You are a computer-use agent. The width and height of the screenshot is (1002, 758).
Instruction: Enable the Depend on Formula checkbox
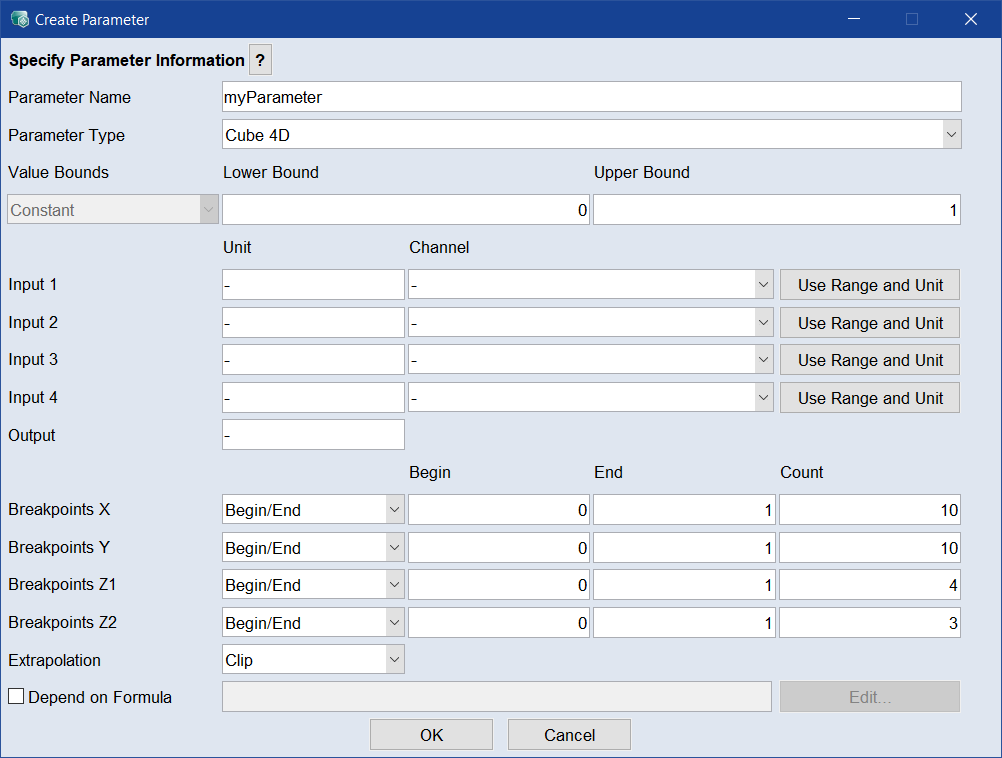point(16,697)
